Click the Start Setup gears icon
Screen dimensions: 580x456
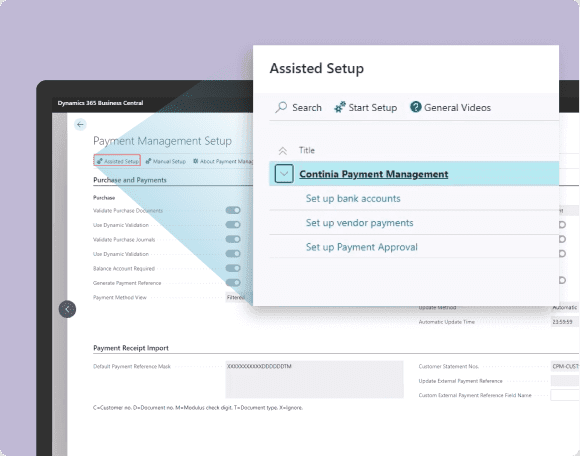340,107
